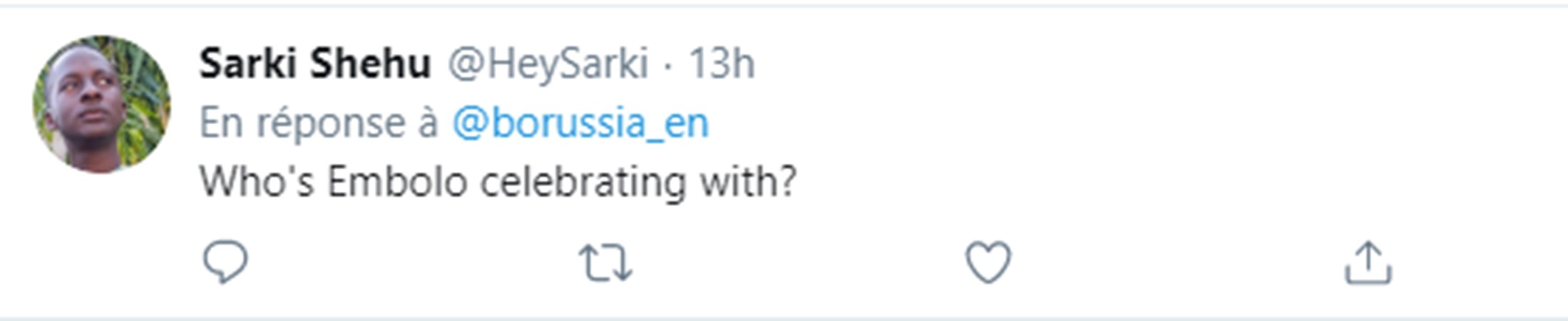Click the word "Who's" starting the tweet
The height and width of the screenshot is (321, 1568).
coord(256,182)
